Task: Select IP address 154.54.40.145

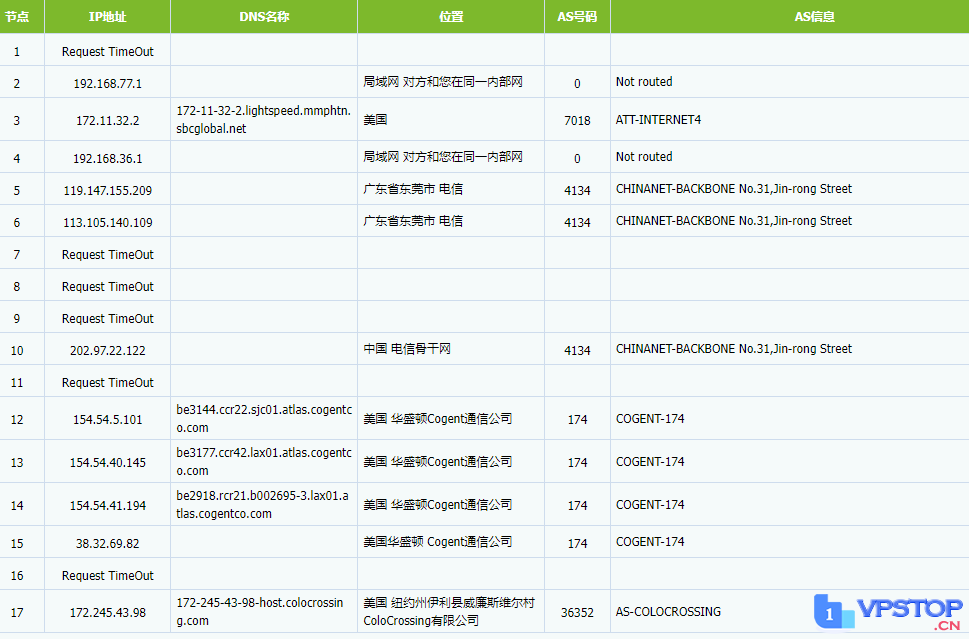Action: [108, 463]
